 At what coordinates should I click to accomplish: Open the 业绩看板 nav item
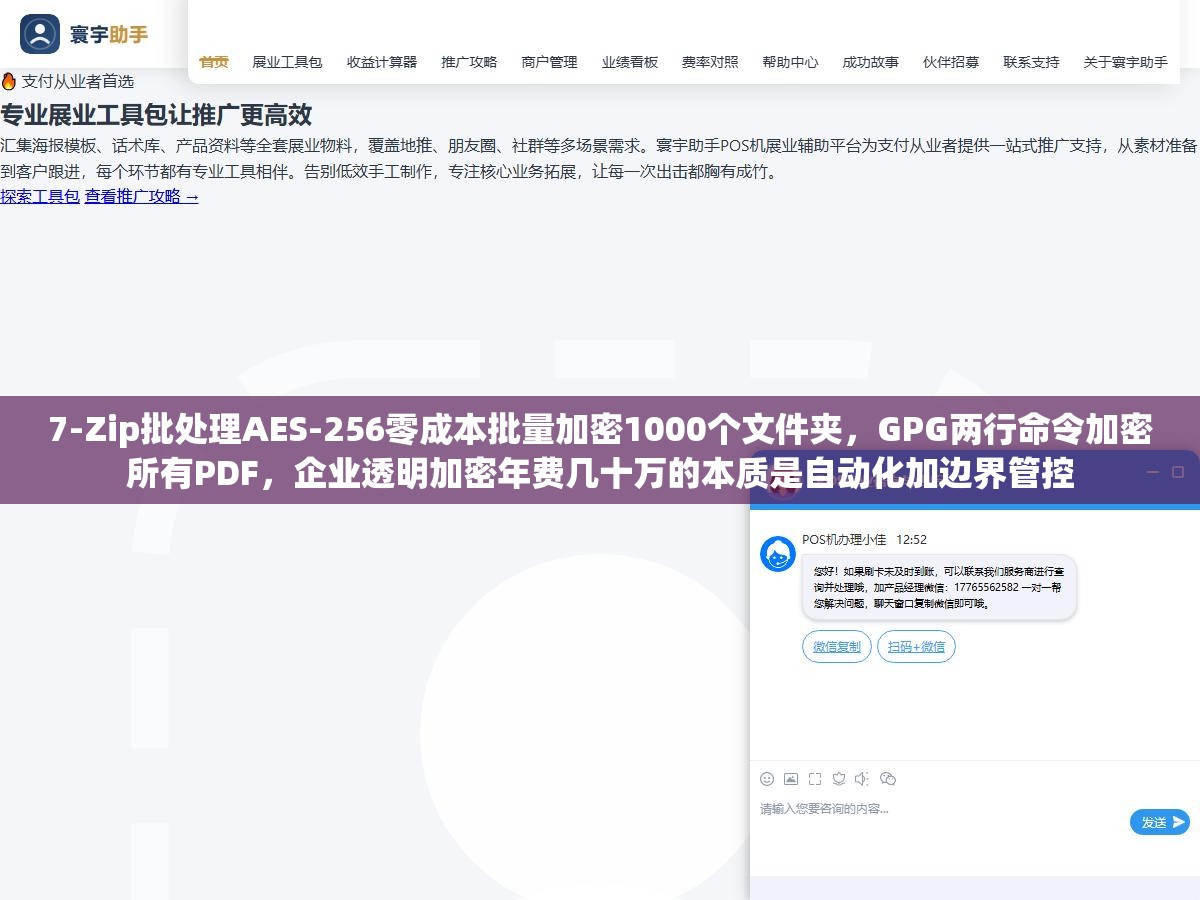click(x=630, y=62)
